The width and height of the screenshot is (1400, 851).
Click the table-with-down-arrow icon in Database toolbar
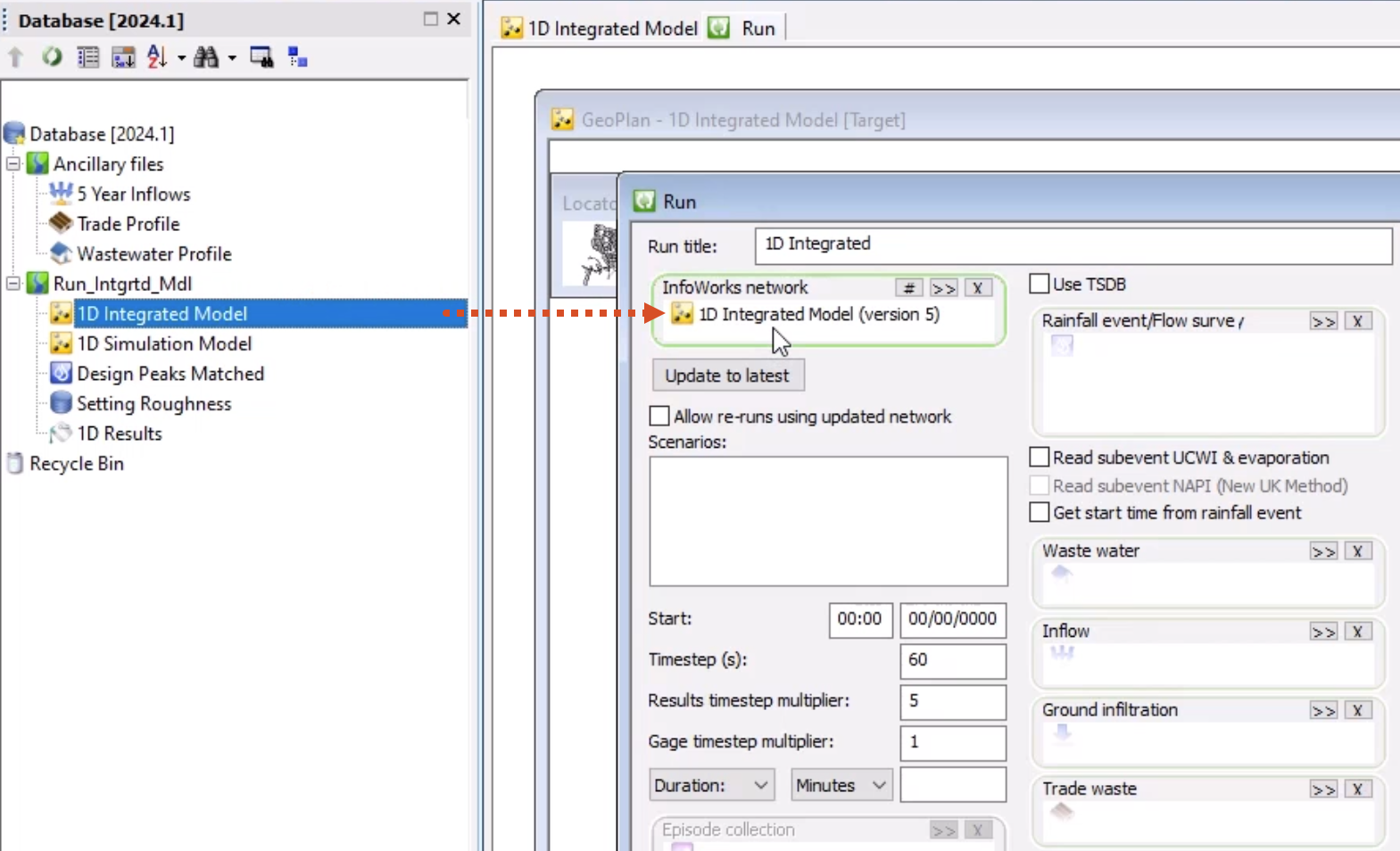point(123,57)
